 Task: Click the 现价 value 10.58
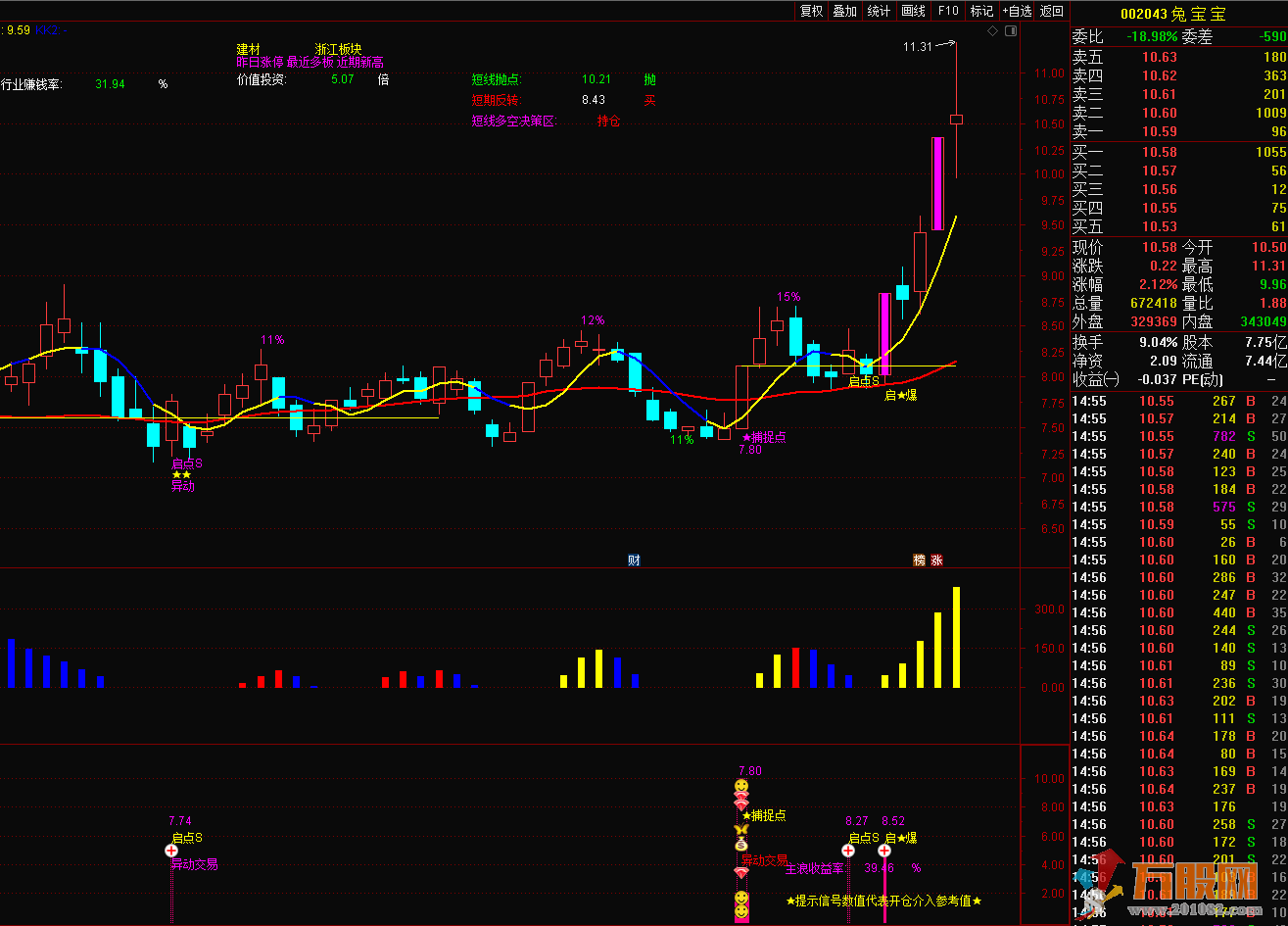pyautogui.click(x=1160, y=247)
